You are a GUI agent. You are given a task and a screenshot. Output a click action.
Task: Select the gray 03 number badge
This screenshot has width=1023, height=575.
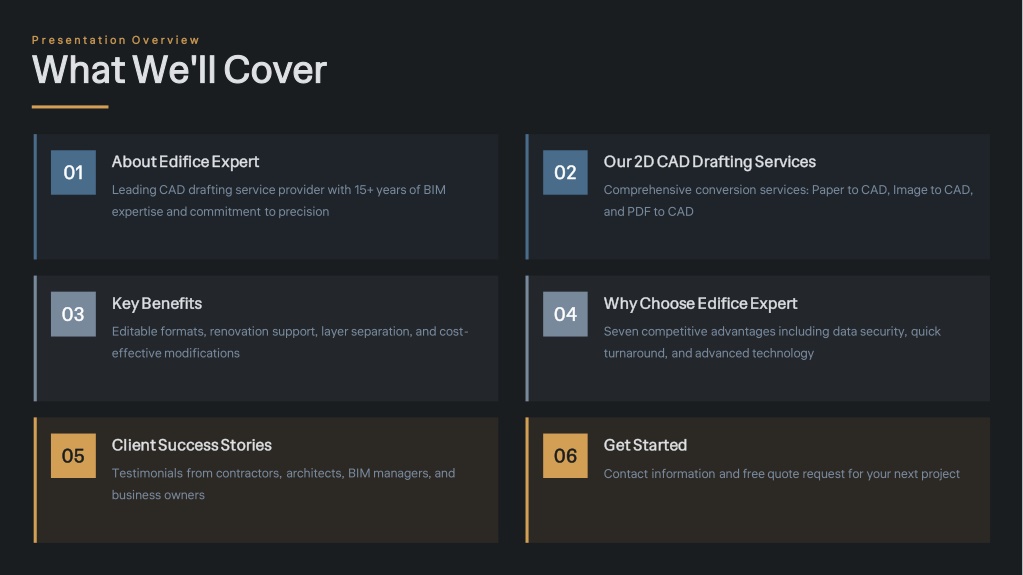(x=73, y=314)
